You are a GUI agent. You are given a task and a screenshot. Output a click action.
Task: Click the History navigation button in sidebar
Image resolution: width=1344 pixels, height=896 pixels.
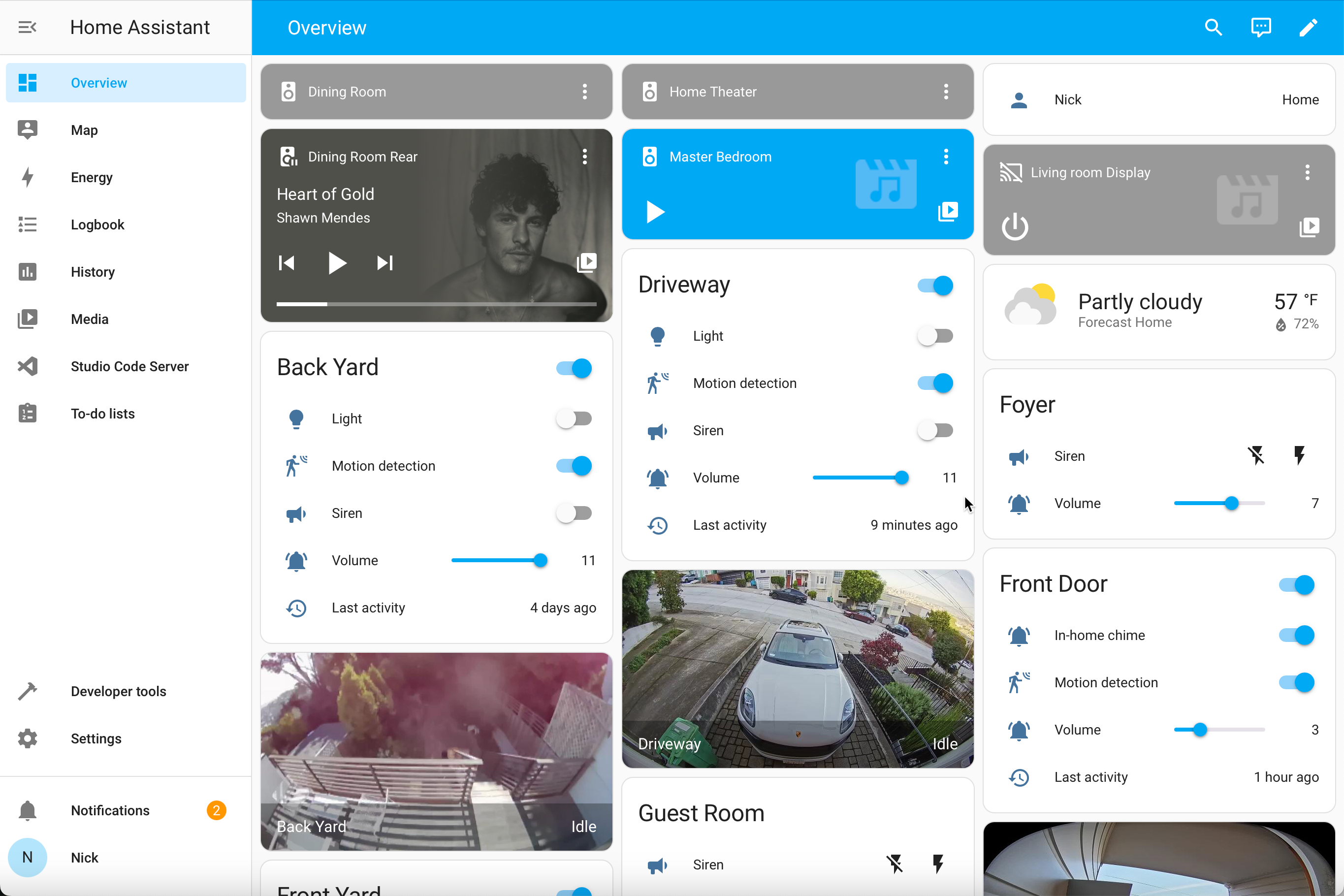pos(93,272)
